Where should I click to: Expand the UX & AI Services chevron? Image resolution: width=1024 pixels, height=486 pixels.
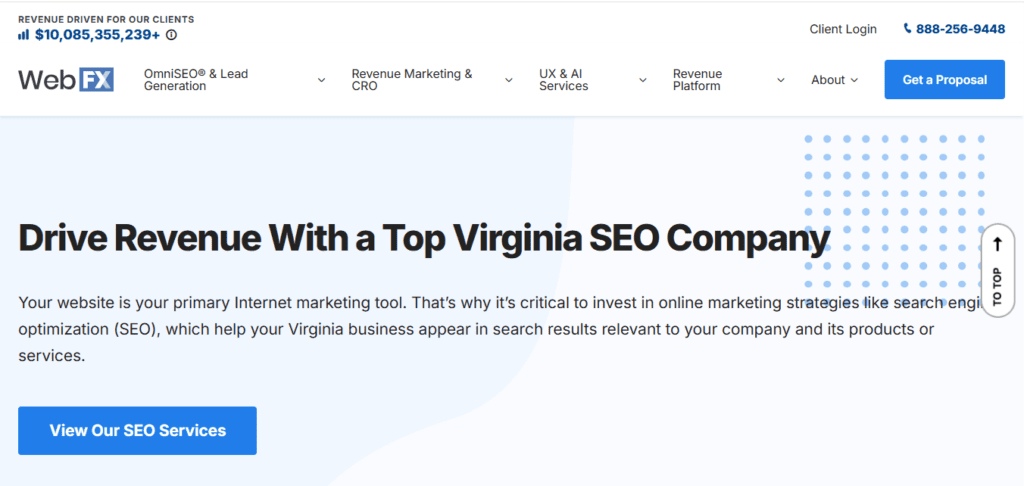(x=643, y=80)
